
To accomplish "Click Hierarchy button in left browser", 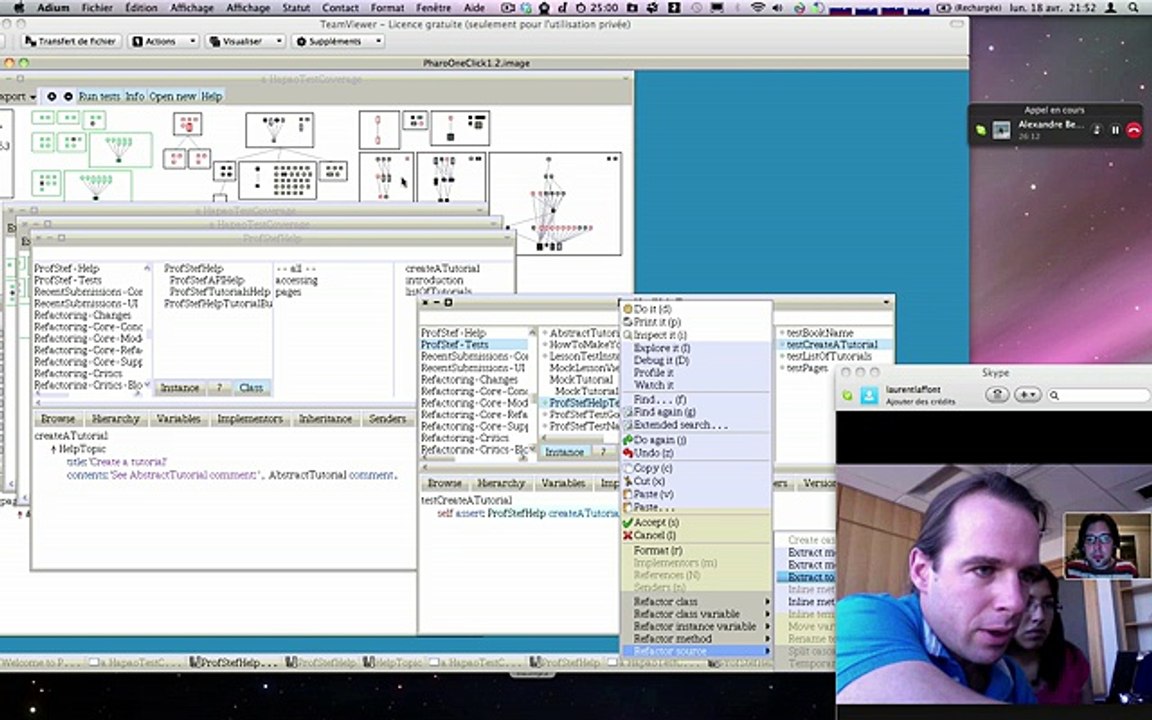I will tap(115, 419).
